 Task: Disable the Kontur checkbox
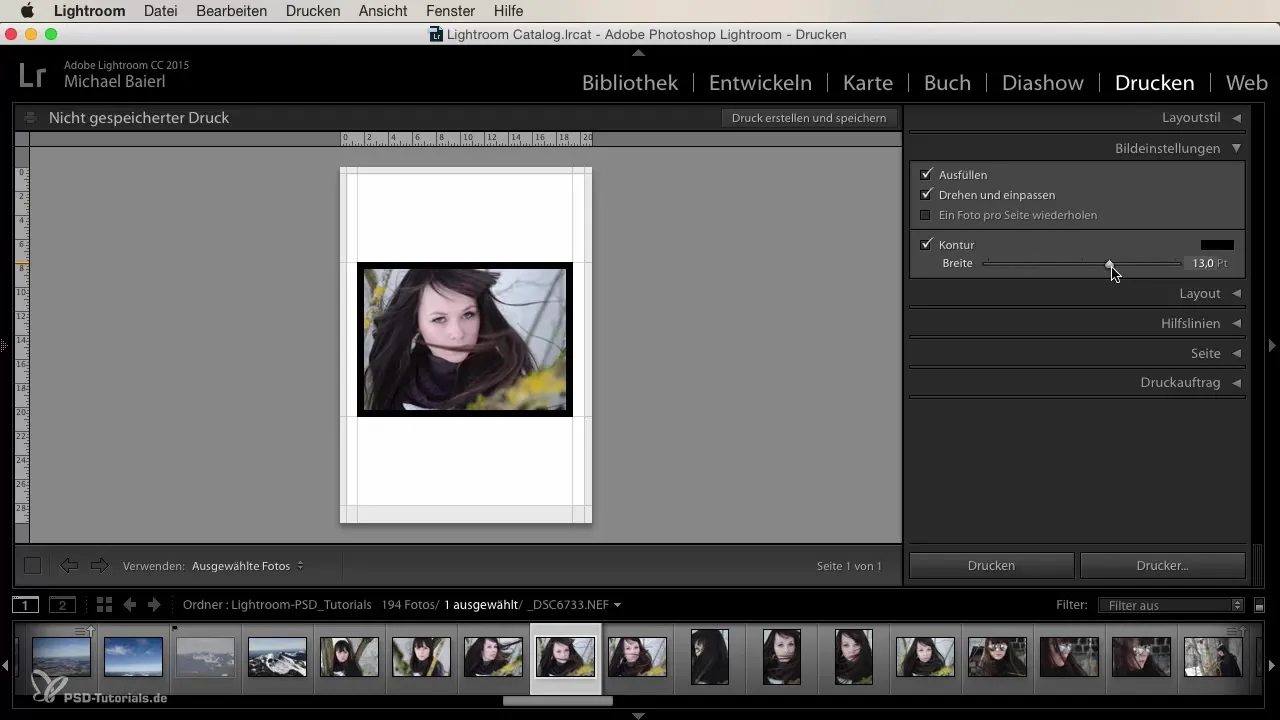click(926, 244)
